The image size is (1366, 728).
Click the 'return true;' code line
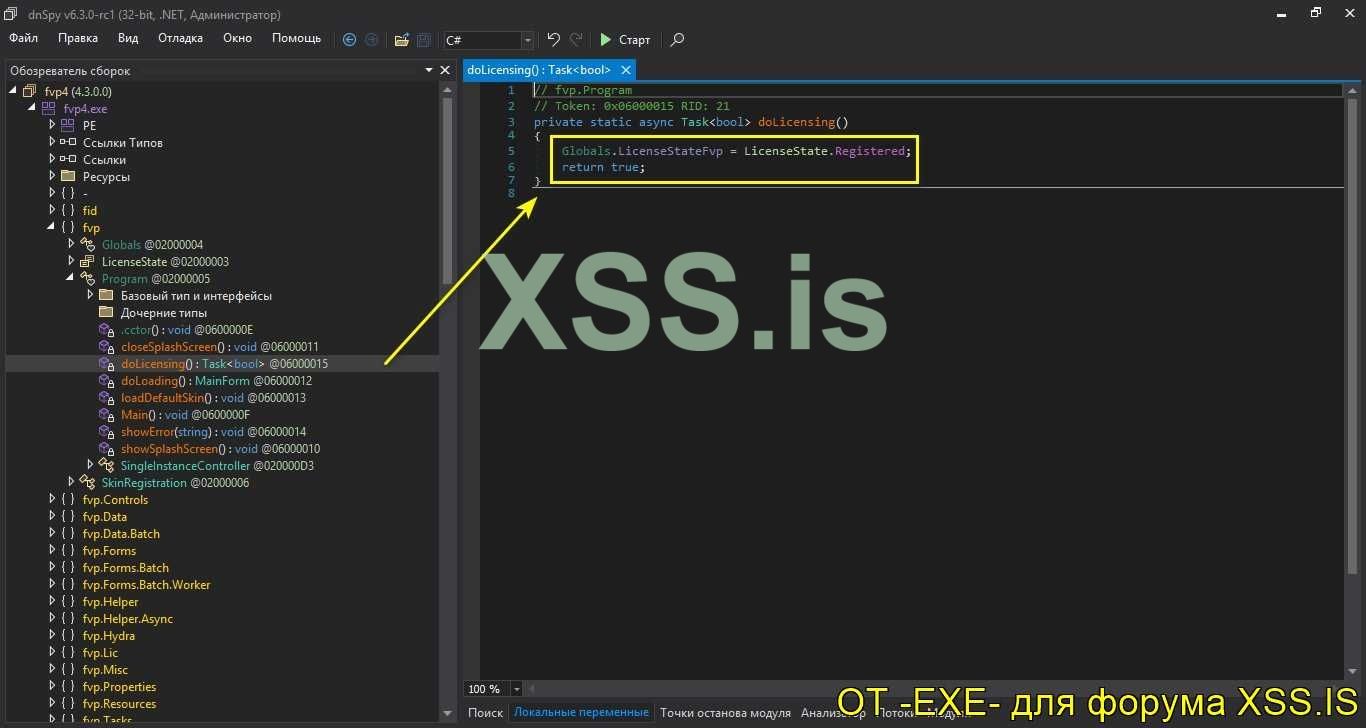[603, 167]
